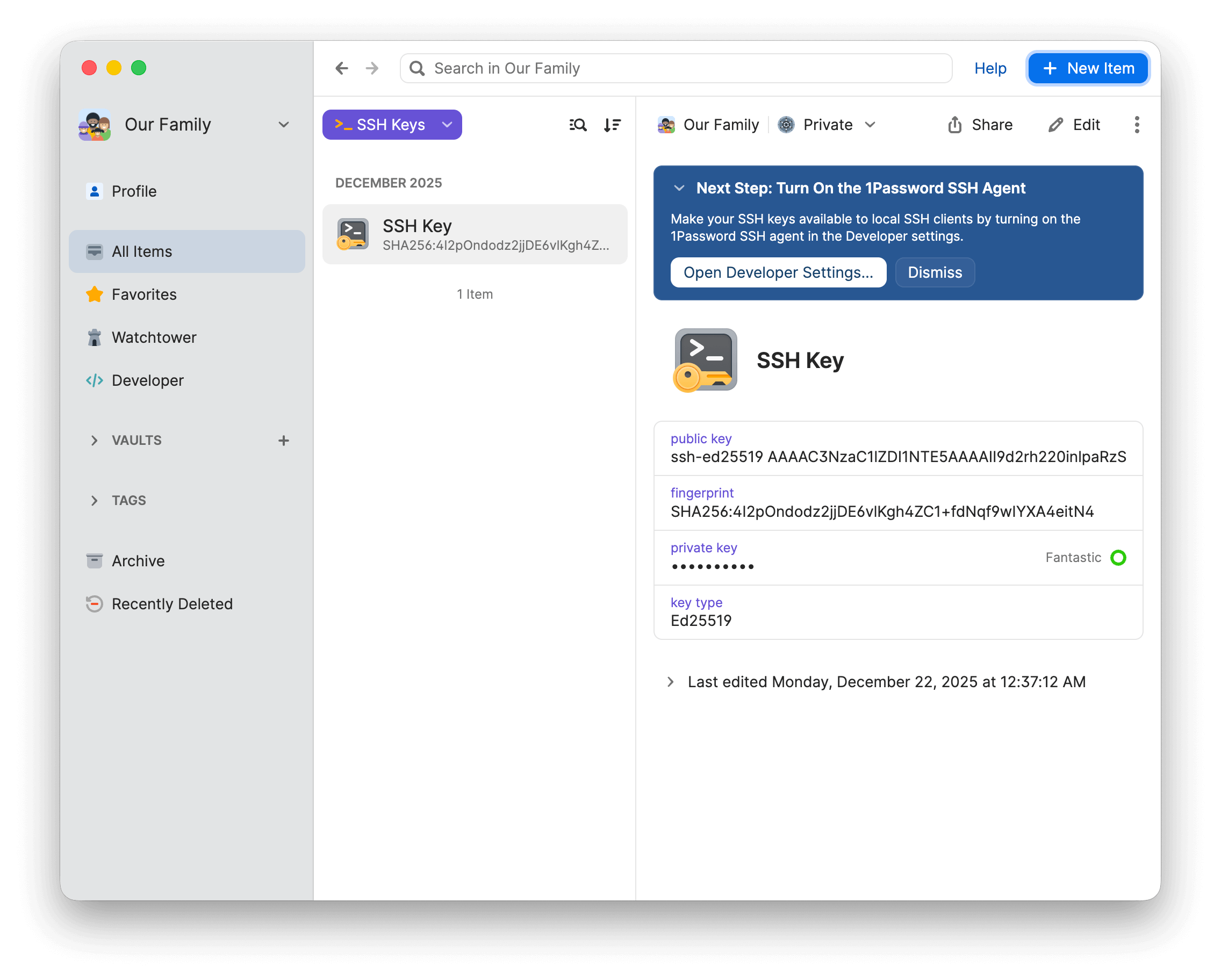The image size is (1221, 980).
Task: Click the large SSH Key item icon
Action: (x=705, y=360)
